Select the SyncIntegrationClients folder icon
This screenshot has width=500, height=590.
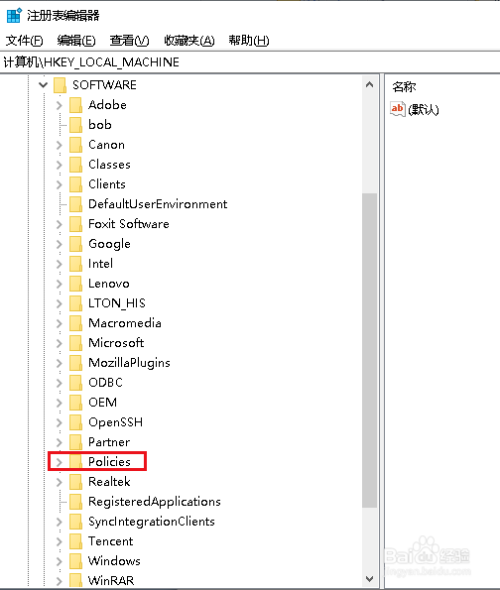(76, 522)
